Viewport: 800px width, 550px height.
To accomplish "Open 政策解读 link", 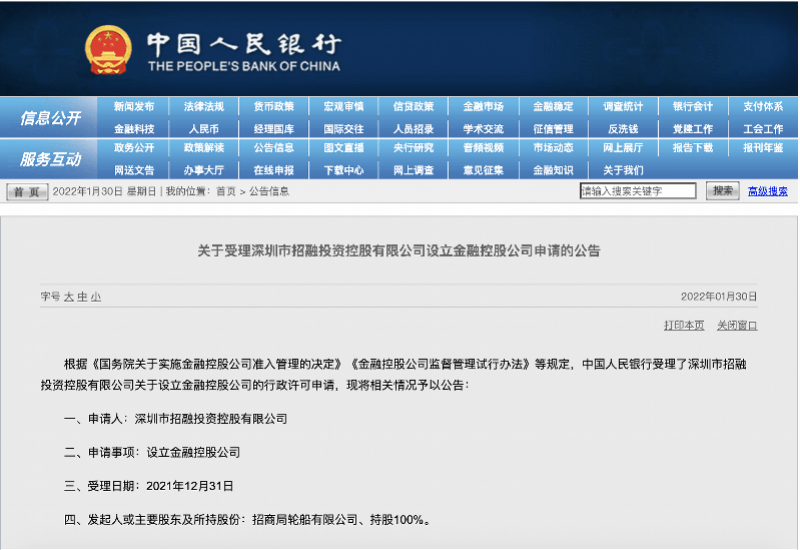I will 204,148.
